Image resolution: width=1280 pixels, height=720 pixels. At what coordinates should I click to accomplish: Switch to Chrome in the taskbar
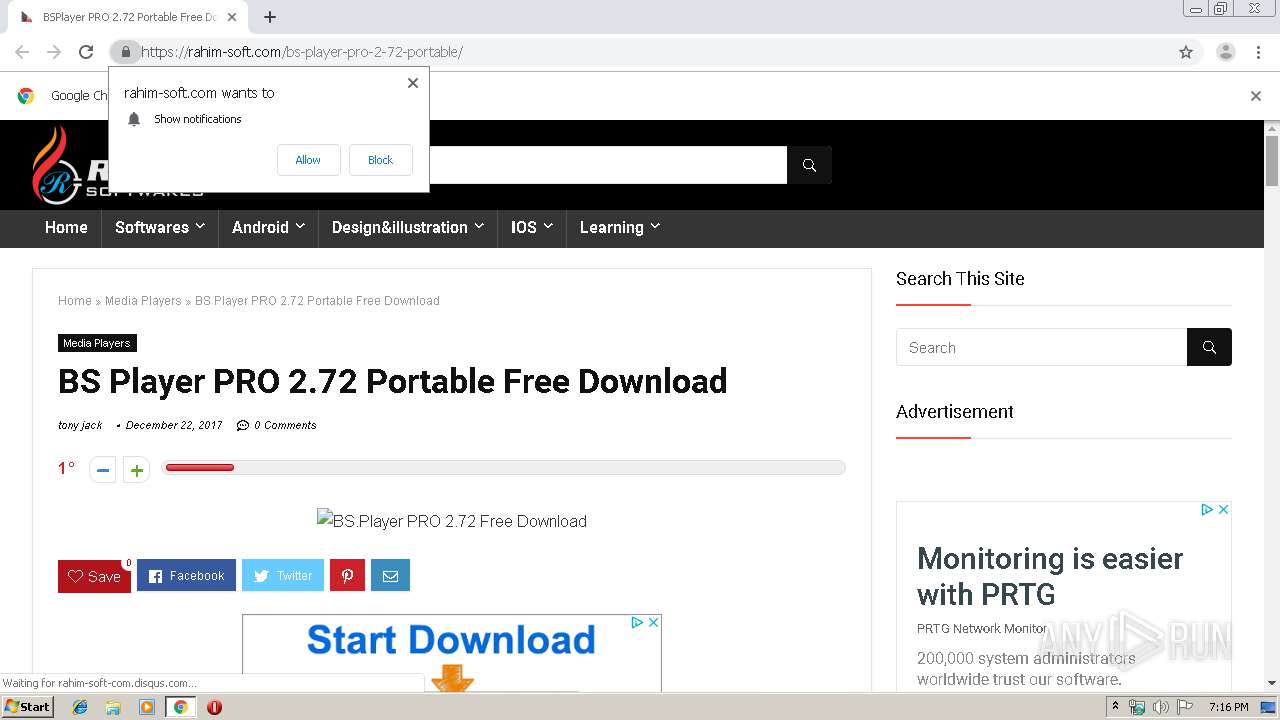point(180,707)
